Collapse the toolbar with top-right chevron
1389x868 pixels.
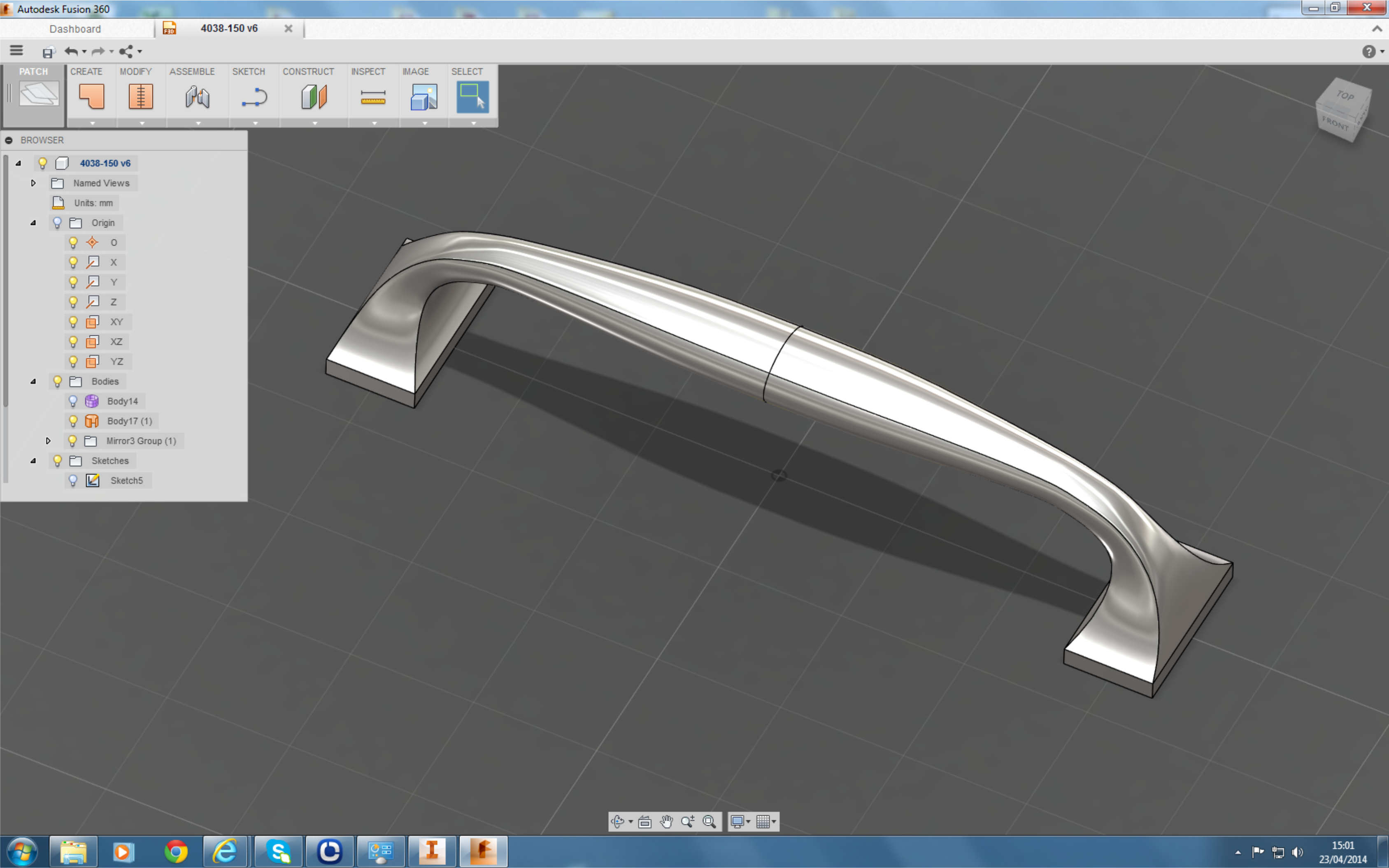pos(1377,29)
